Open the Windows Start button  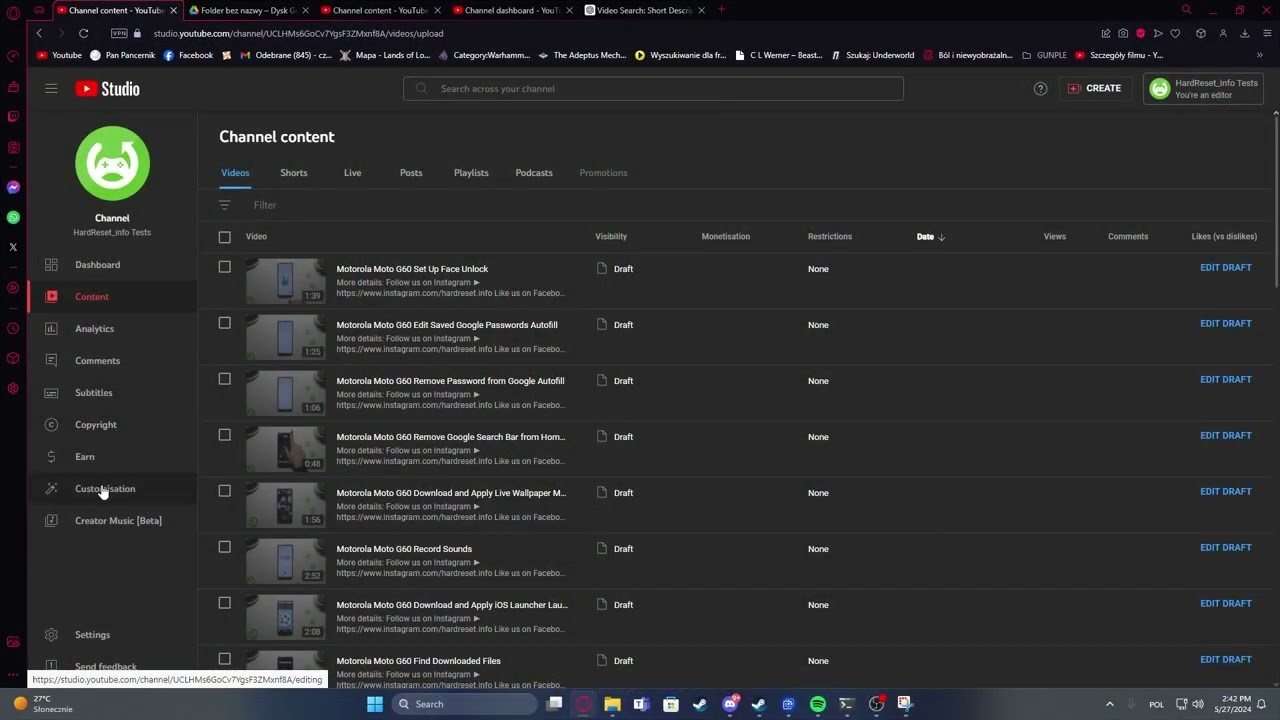pos(374,704)
